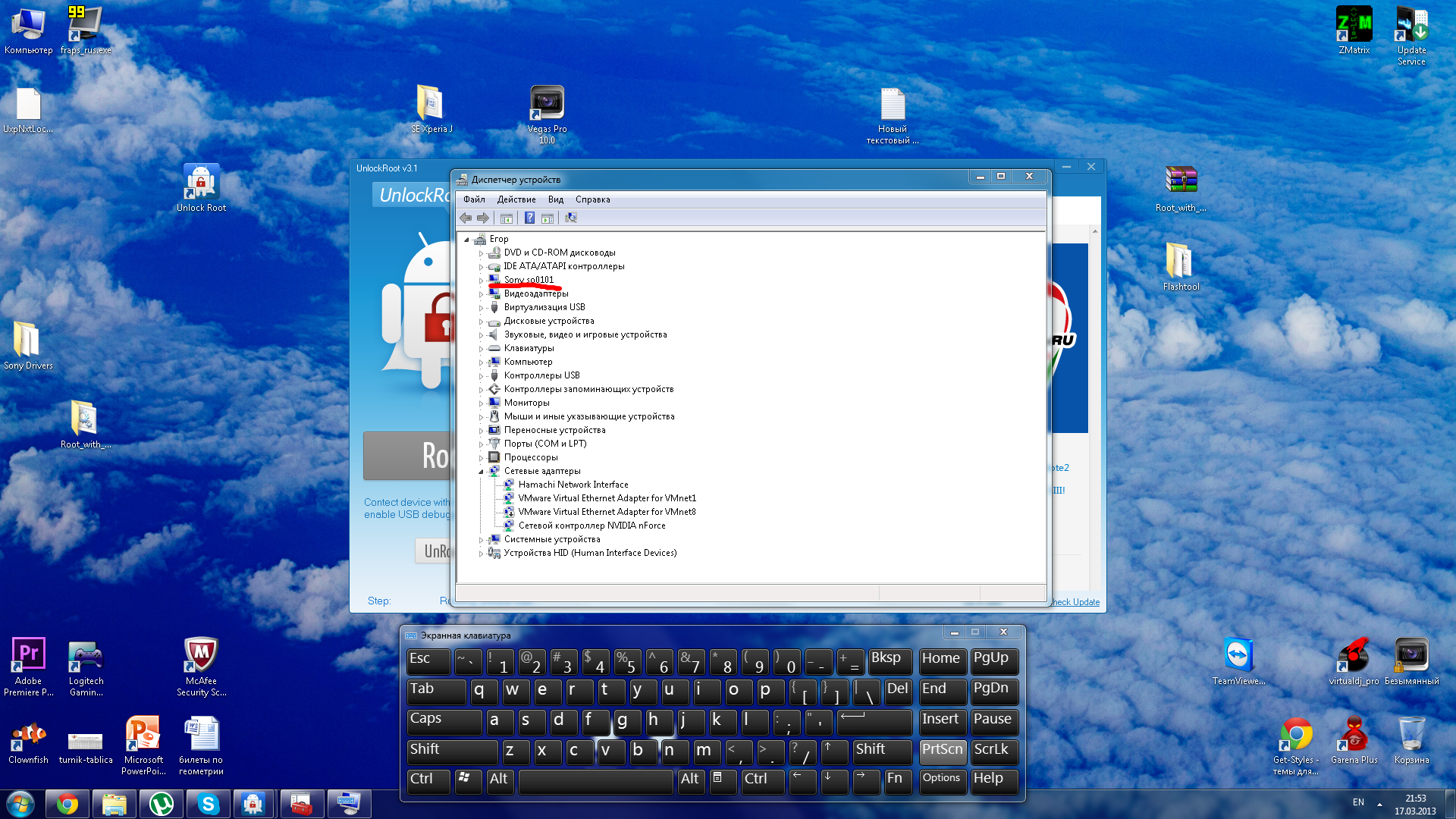Viewport: 1456px width, 819px height.
Task: Collapse the Егор root node
Action: [x=467, y=240]
